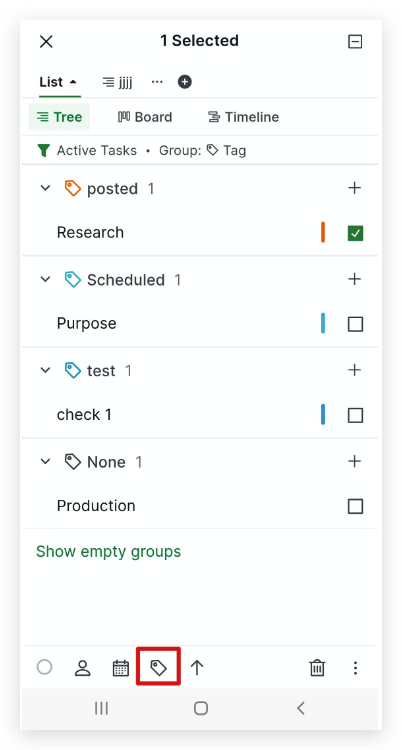Delete selected task with trash icon

click(x=317, y=667)
